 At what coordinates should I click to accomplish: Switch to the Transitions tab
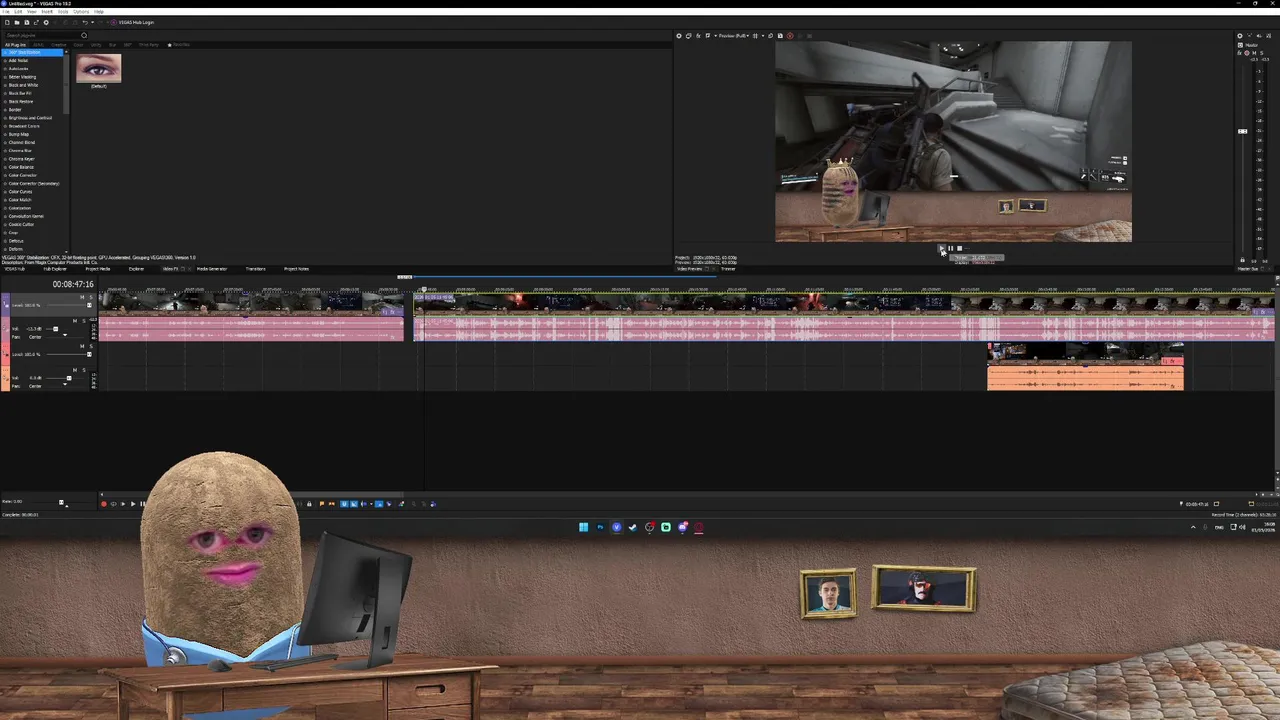256,269
